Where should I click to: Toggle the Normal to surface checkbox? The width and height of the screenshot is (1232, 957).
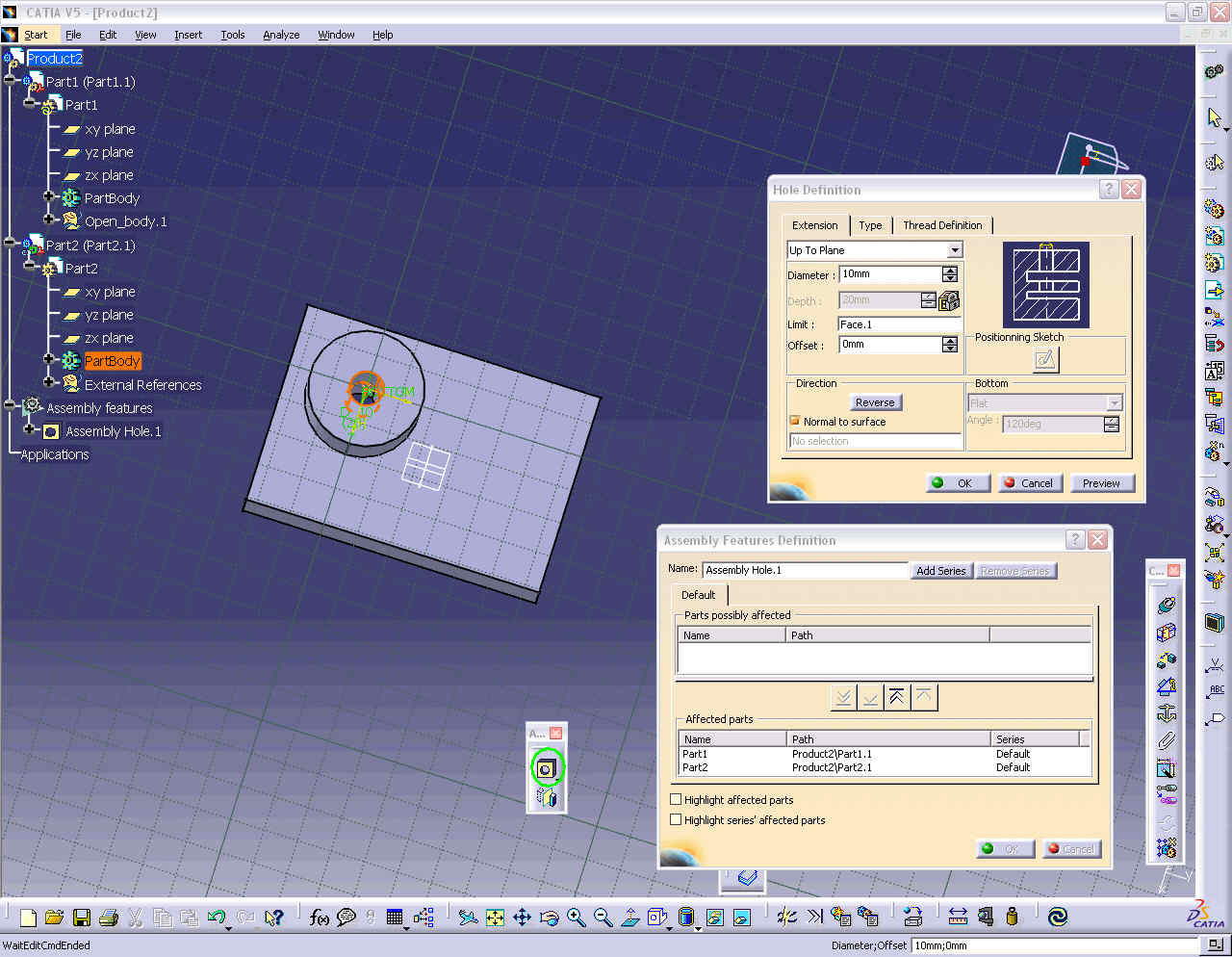(x=795, y=421)
